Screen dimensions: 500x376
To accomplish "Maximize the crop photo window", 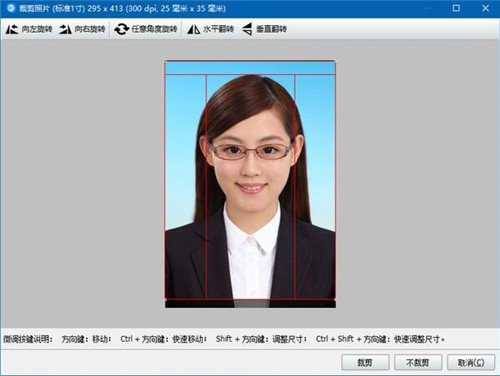I will pyautogui.click(x=456, y=8).
